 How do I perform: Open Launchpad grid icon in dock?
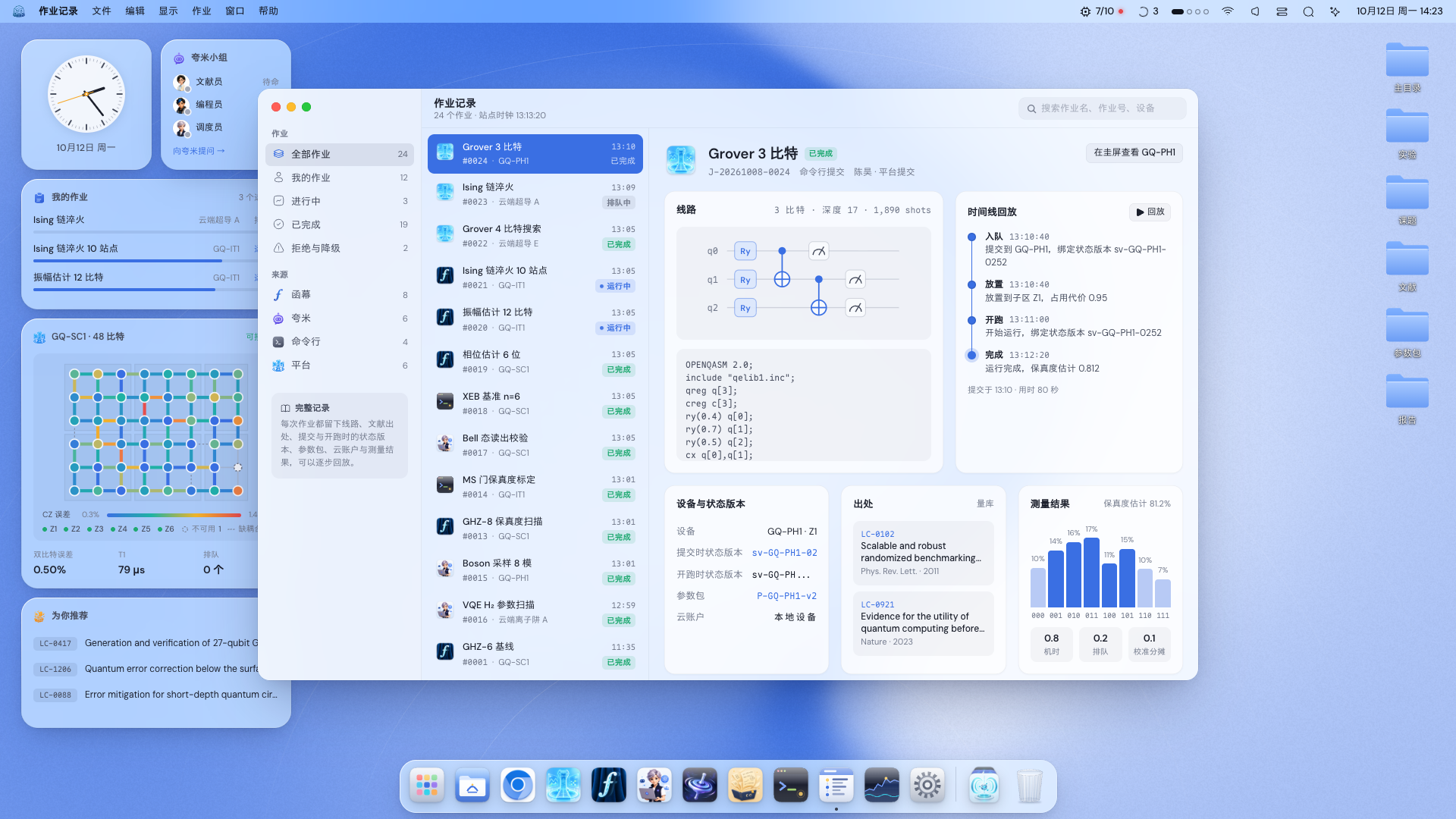pos(426,786)
